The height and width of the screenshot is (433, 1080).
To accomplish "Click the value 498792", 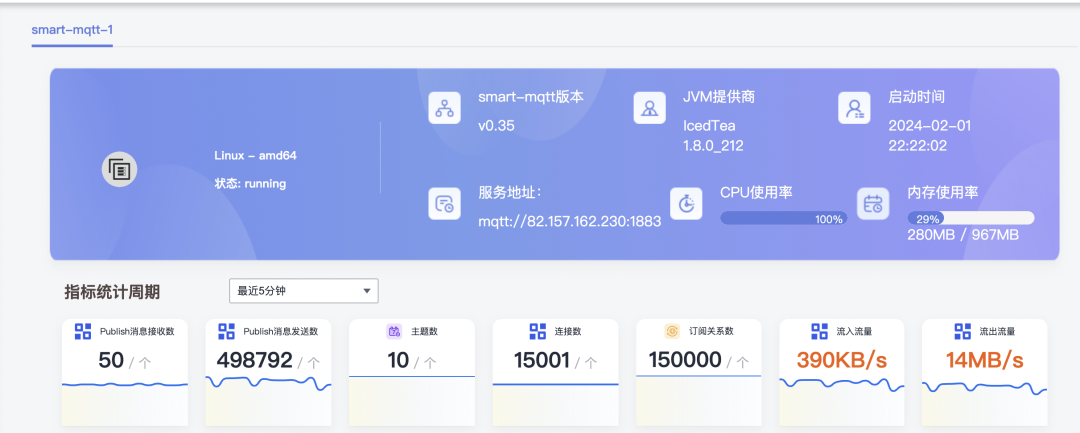I will click(255, 360).
